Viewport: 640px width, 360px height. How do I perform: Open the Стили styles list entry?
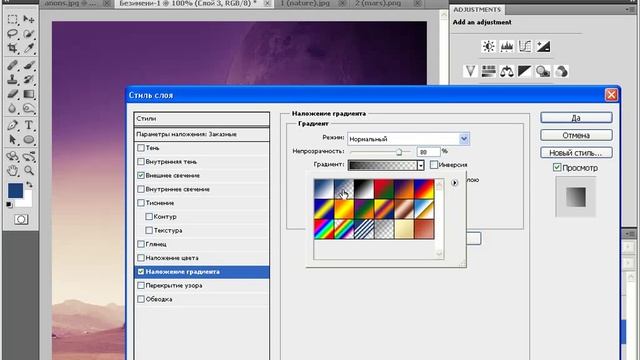click(202, 119)
